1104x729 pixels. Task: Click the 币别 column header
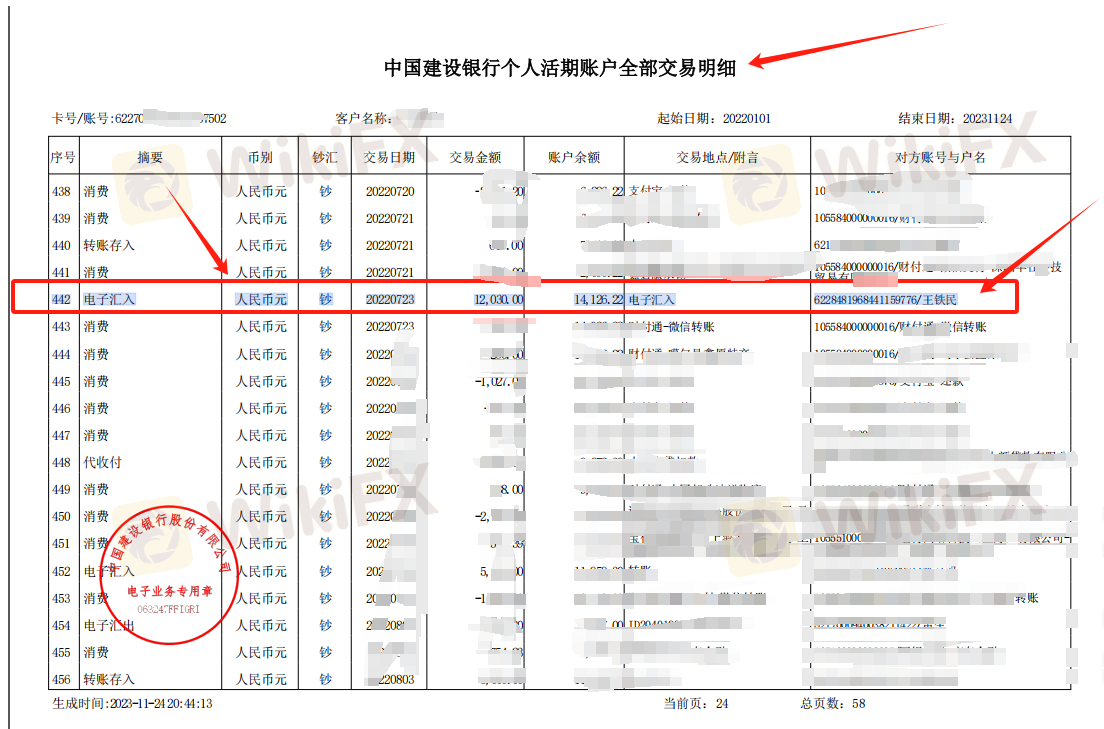pyautogui.click(x=260, y=157)
